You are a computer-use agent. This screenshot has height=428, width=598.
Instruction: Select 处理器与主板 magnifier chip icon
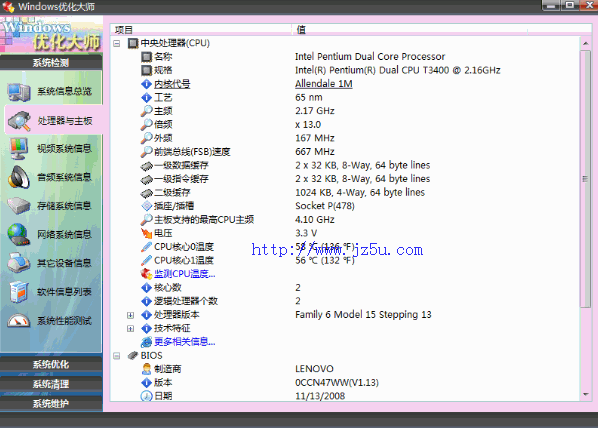tap(19, 121)
